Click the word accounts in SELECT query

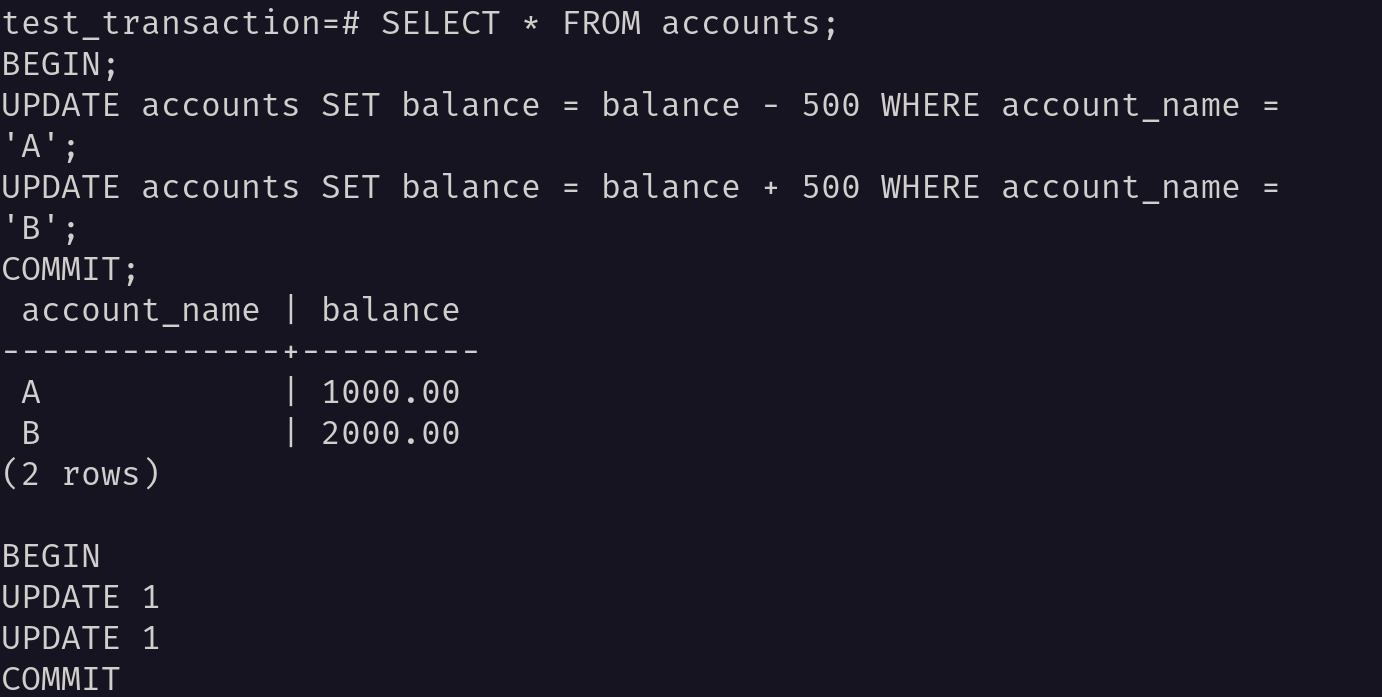click(x=740, y=23)
